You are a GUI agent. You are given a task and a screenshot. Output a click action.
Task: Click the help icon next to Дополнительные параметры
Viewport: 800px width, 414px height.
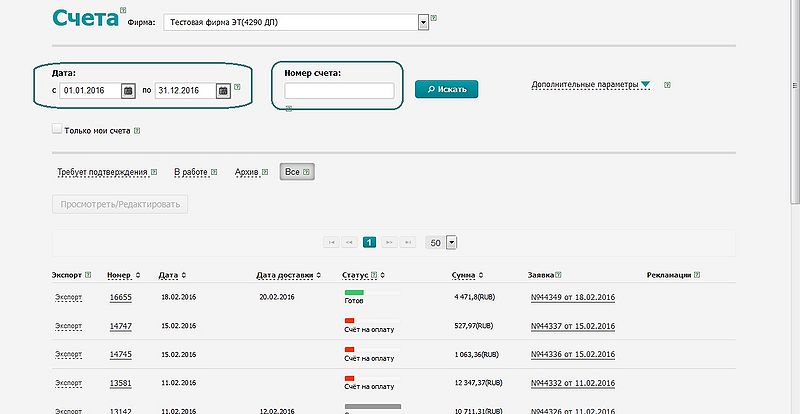tap(667, 85)
